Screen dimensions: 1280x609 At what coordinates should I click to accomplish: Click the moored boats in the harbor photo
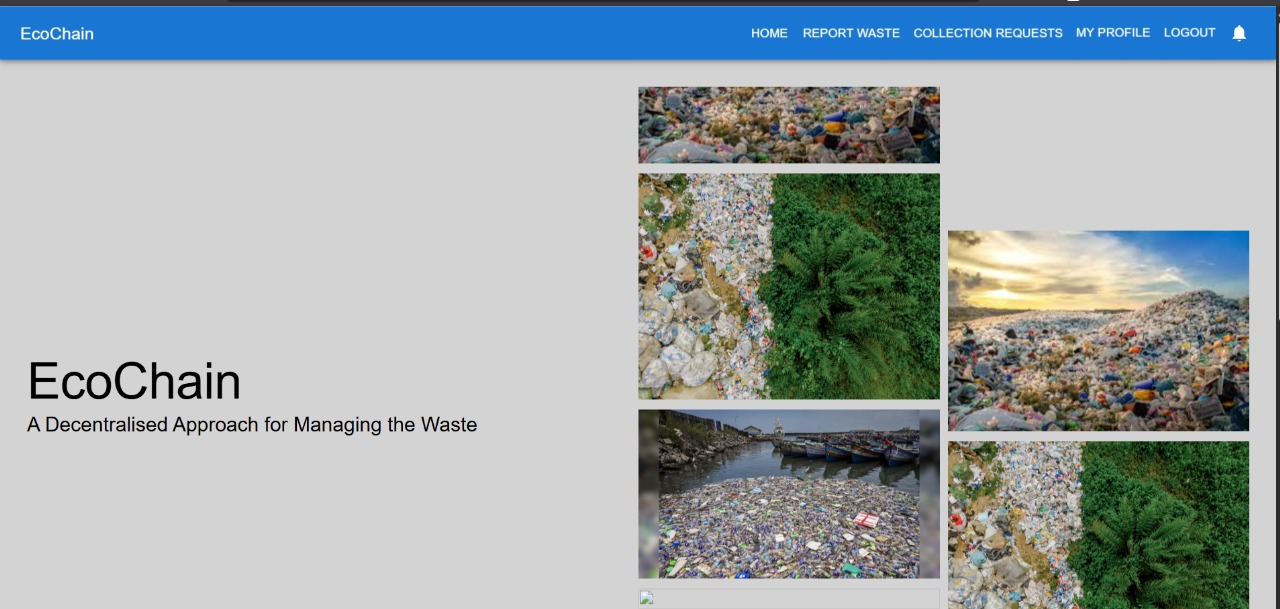pyautogui.click(x=848, y=451)
